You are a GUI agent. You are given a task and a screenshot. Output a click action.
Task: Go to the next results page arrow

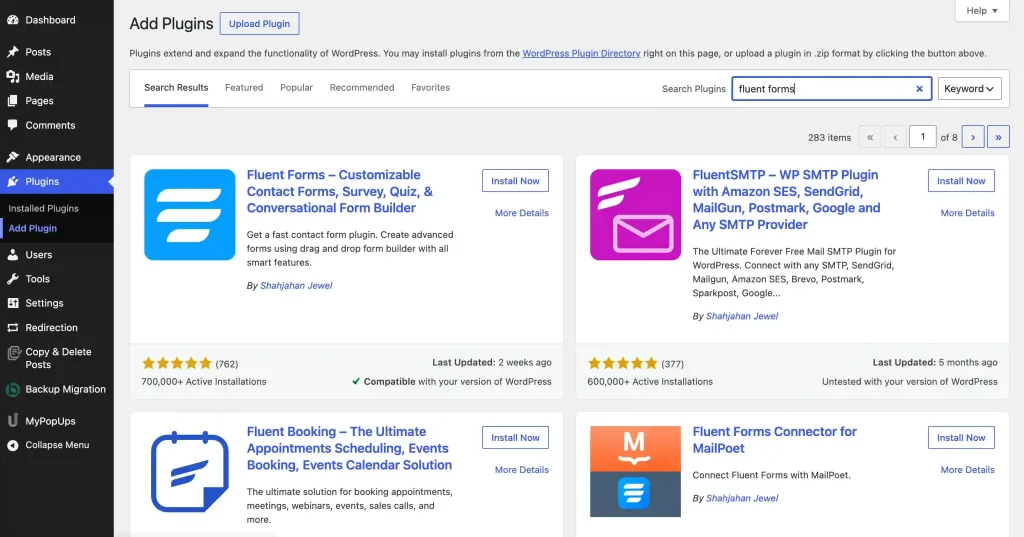(973, 137)
